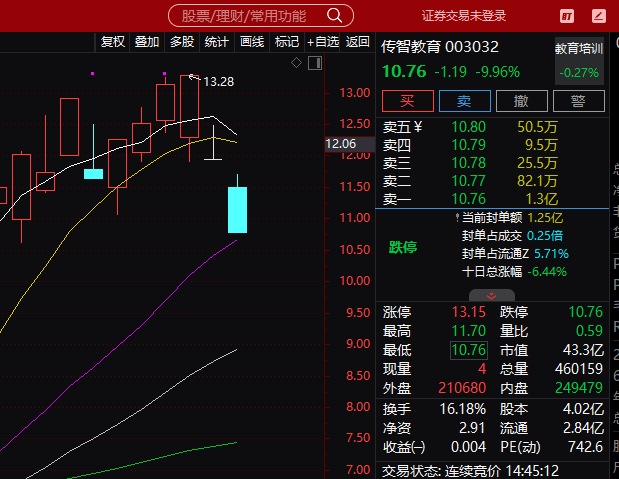
Task: Click the 跌停 status label
Action: tap(403, 247)
